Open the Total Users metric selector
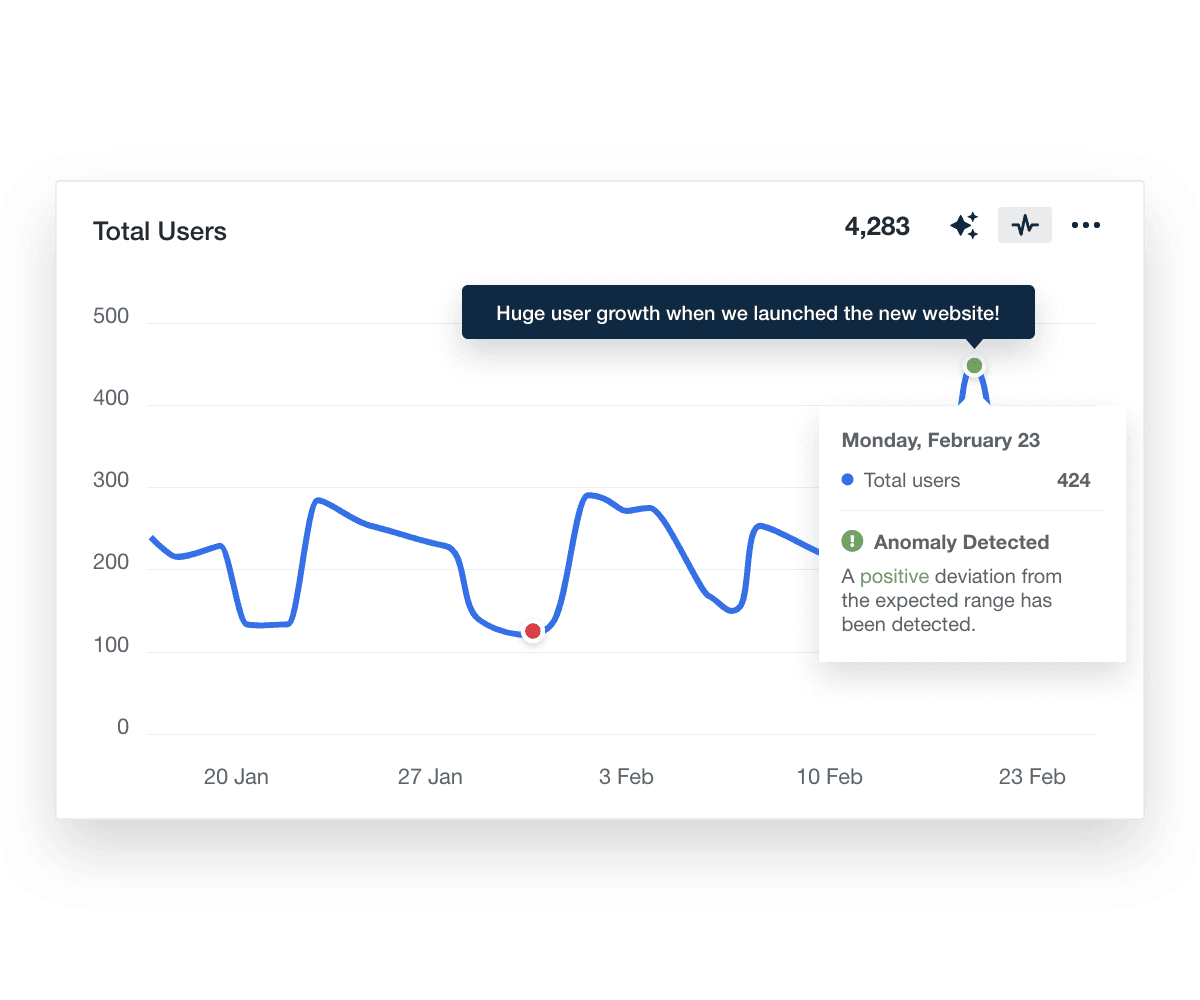 pyautogui.click(x=160, y=231)
